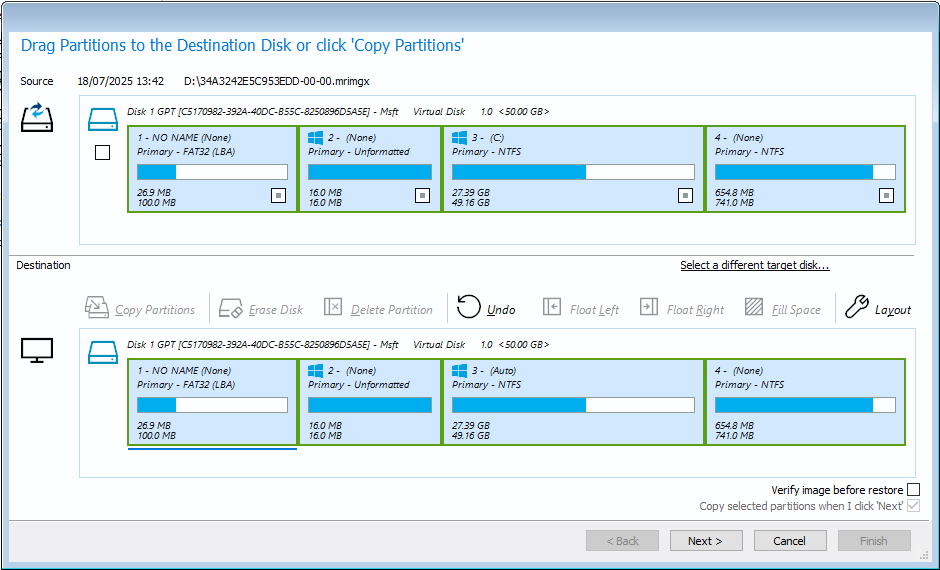Select the Delete Partition icon

click(333, 307)
